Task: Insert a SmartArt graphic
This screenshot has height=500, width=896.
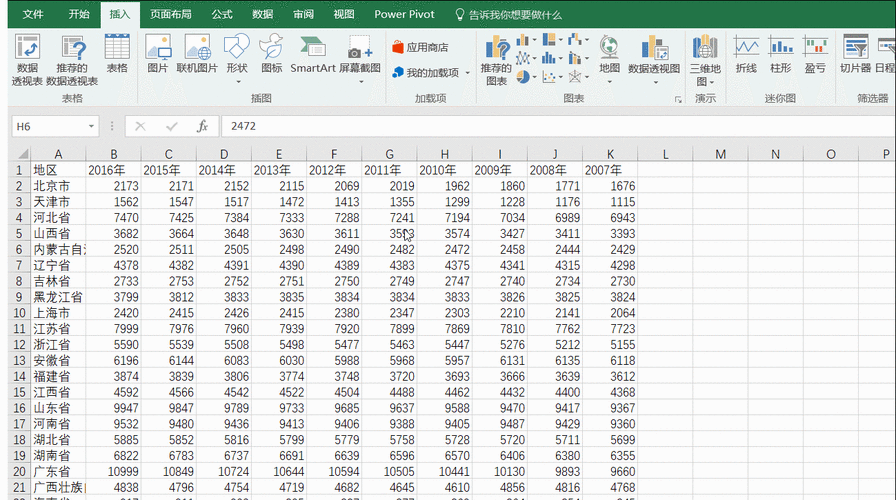Action: [313, 54]
